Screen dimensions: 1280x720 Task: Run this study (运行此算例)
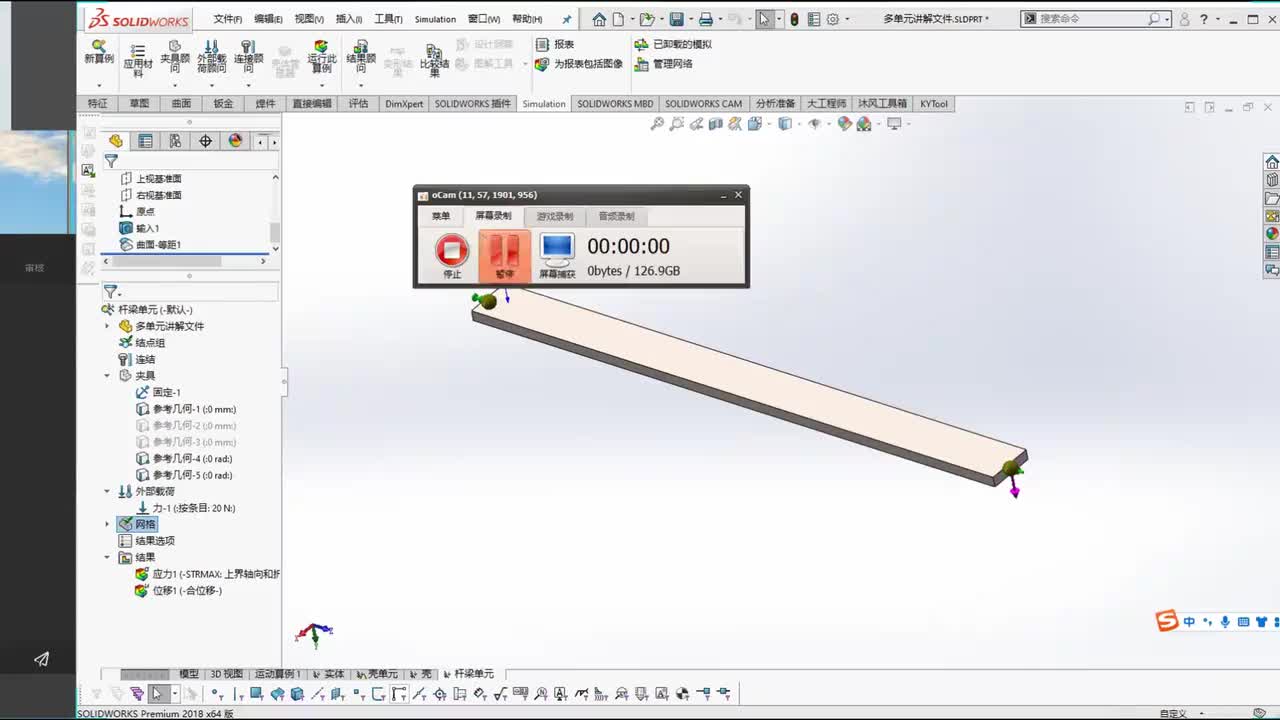pos(321,56)
